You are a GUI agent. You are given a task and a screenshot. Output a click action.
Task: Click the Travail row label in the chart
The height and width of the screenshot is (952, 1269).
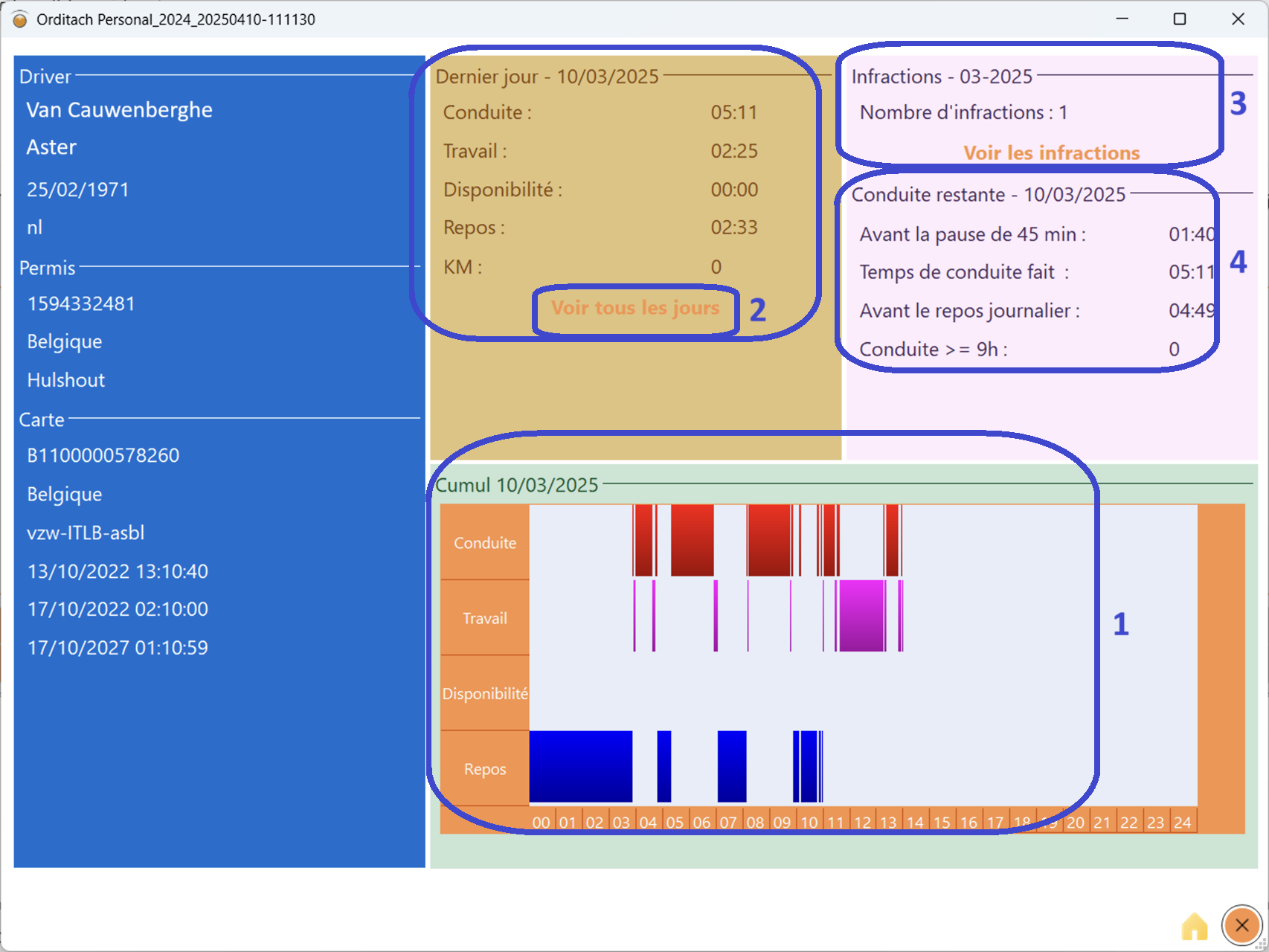pos(485,619)
